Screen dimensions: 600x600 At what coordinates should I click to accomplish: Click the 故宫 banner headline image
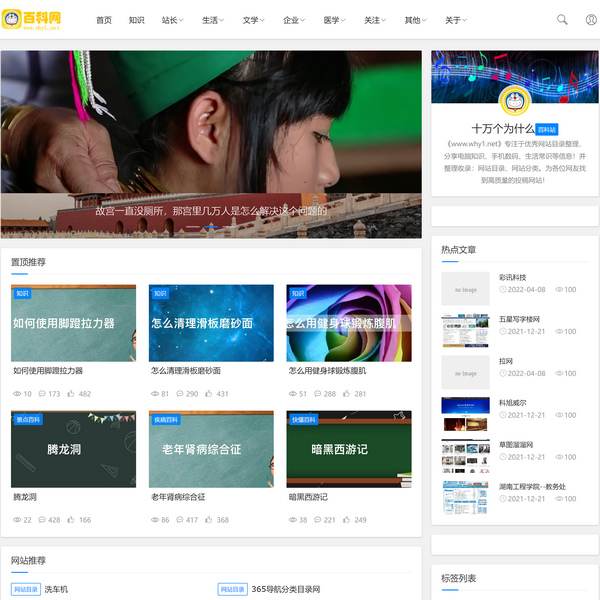(210, 140)
